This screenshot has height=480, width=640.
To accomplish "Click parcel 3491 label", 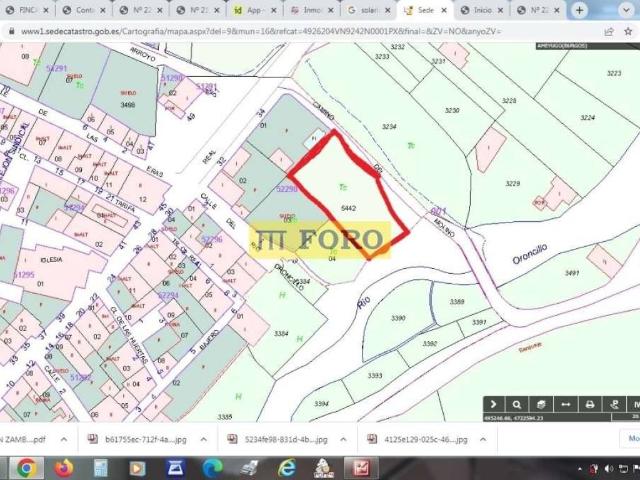I will (x=572, y=273).
